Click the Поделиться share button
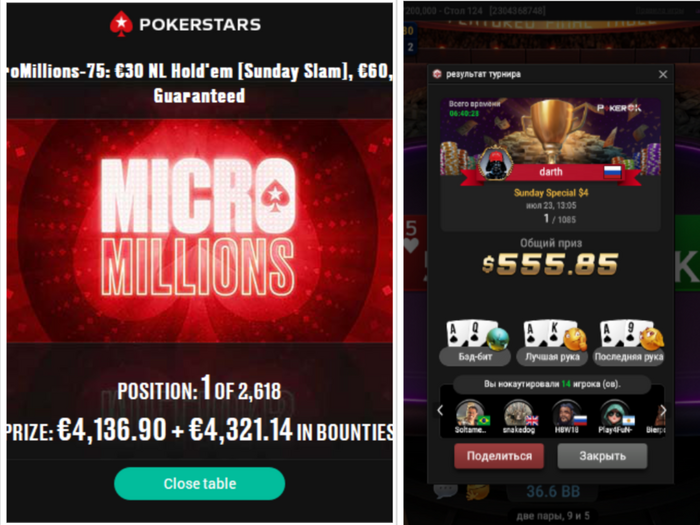This screenshot has height=525, width=700. pyautogui.click(x=499, y=456)
